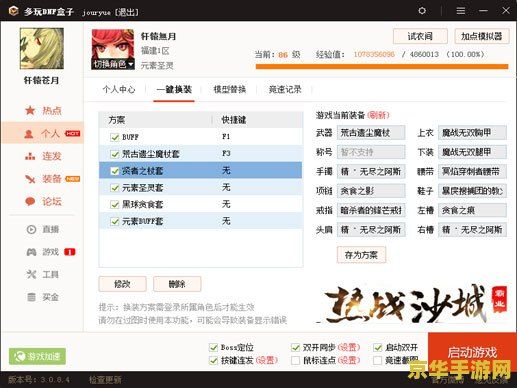Click the 退出 logout link in title bar
517x388 pixels.
click(x=126, y=12)
